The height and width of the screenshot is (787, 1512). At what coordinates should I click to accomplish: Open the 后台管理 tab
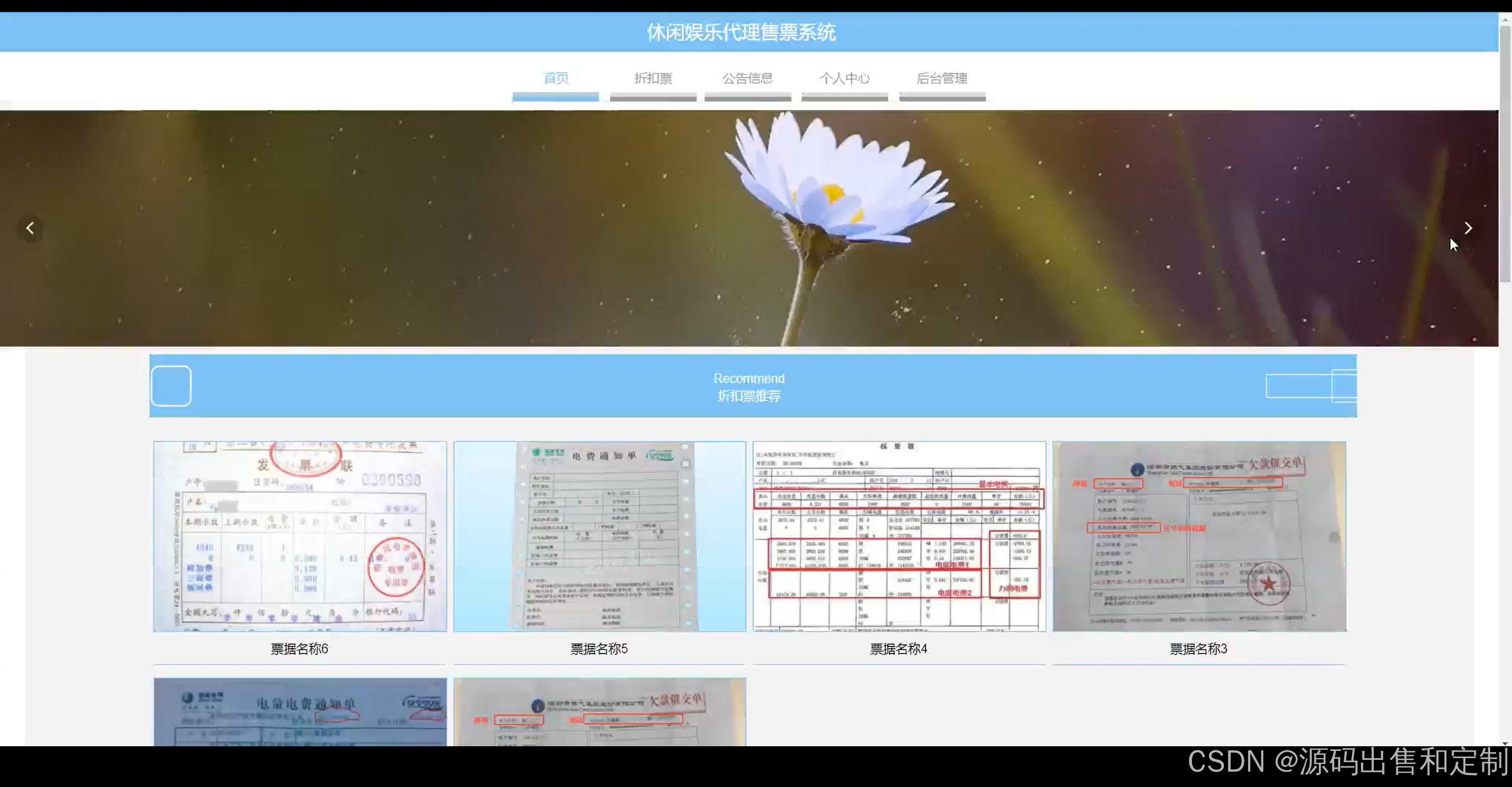[x=942, y=79]
